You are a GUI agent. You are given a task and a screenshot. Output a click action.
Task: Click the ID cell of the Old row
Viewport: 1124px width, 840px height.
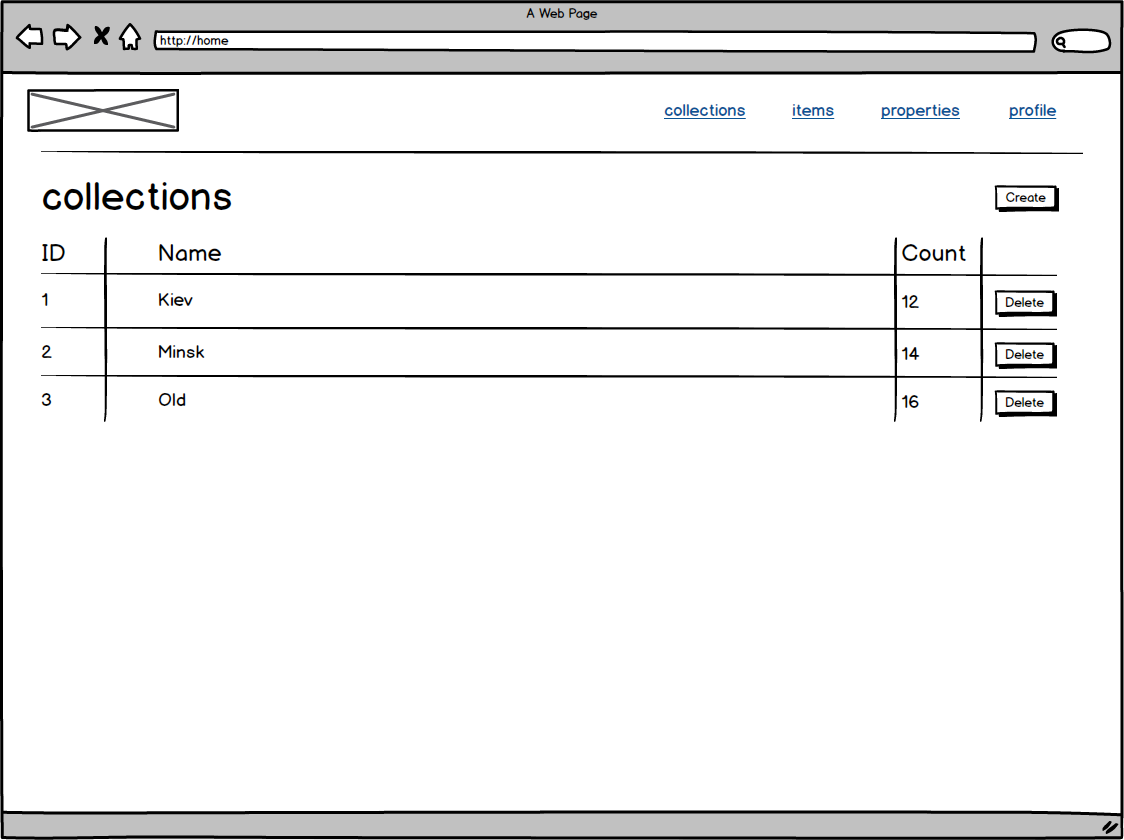coord(47,400)
